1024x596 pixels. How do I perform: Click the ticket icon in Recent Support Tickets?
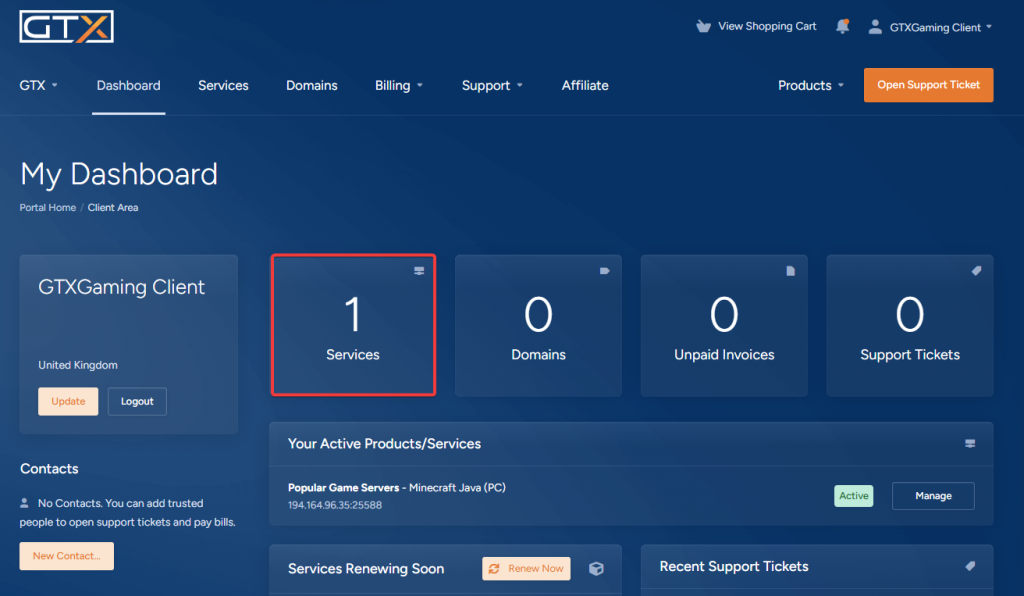click(970, 566)
